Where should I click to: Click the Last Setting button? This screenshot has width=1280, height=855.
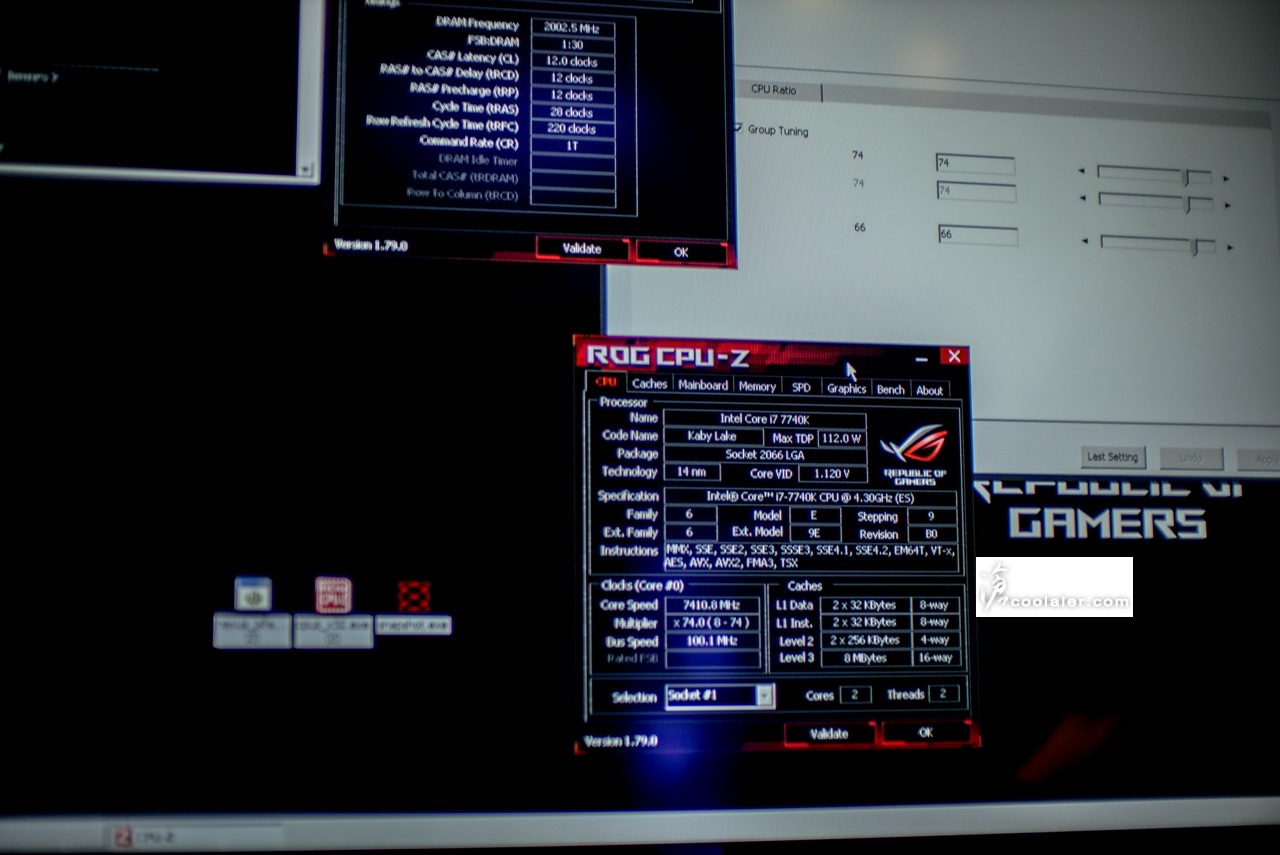[1113, 457]
